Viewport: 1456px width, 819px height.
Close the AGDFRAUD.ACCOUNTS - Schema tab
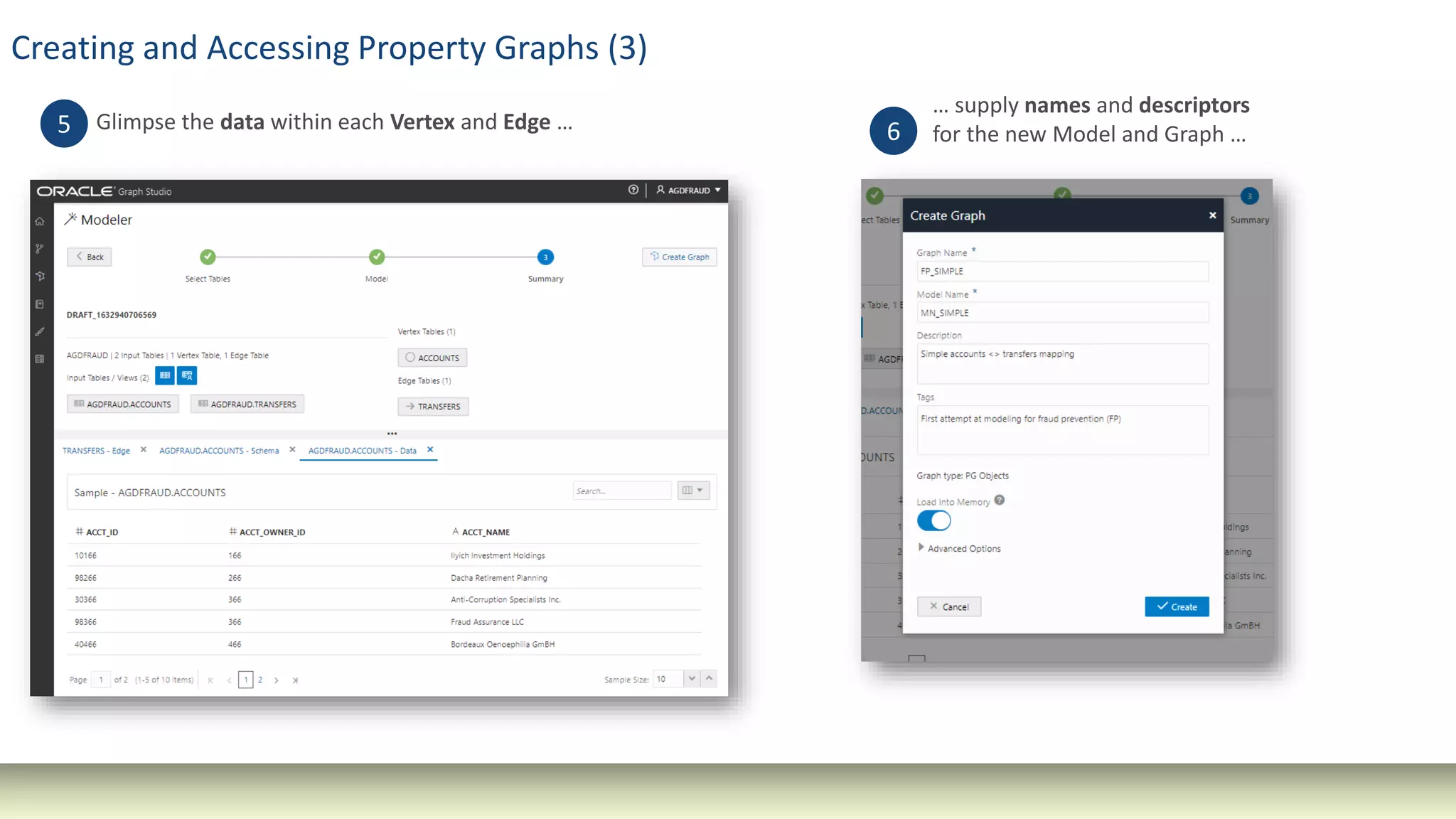292,450
